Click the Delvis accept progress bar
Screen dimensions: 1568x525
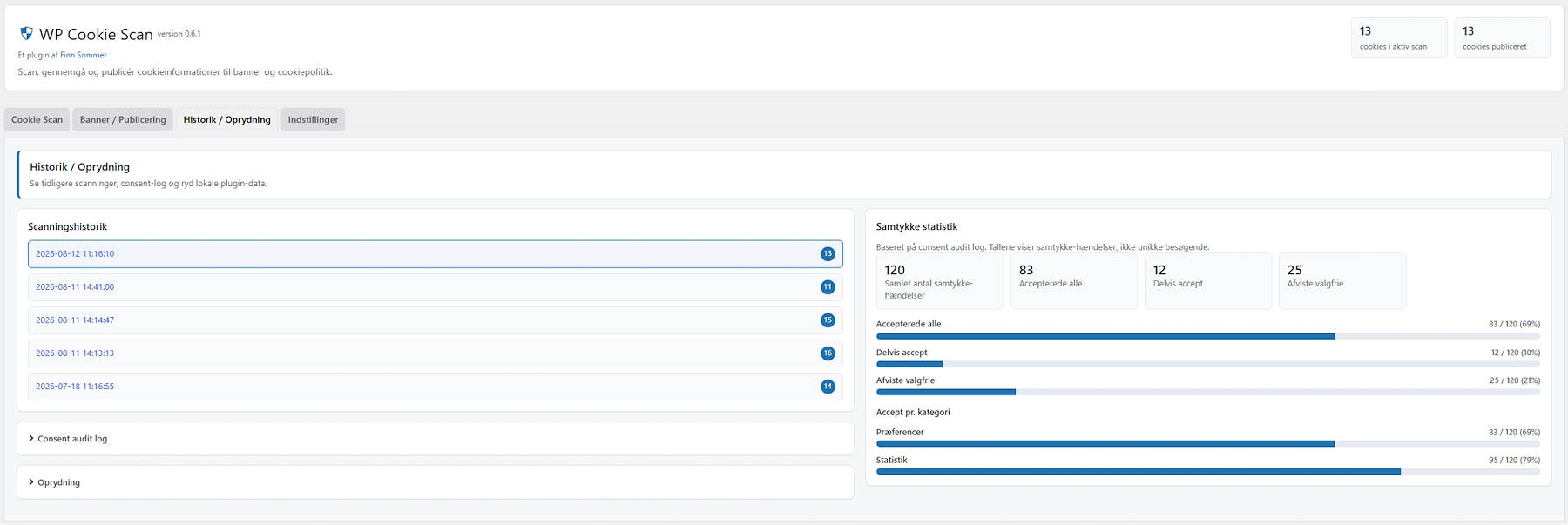pos(1208,364)
